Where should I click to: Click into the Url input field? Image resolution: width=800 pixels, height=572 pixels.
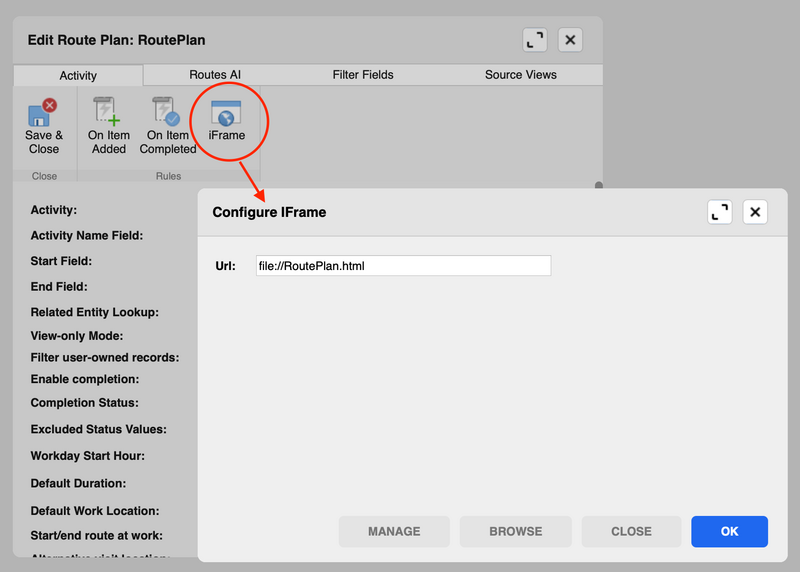point(403,266)
